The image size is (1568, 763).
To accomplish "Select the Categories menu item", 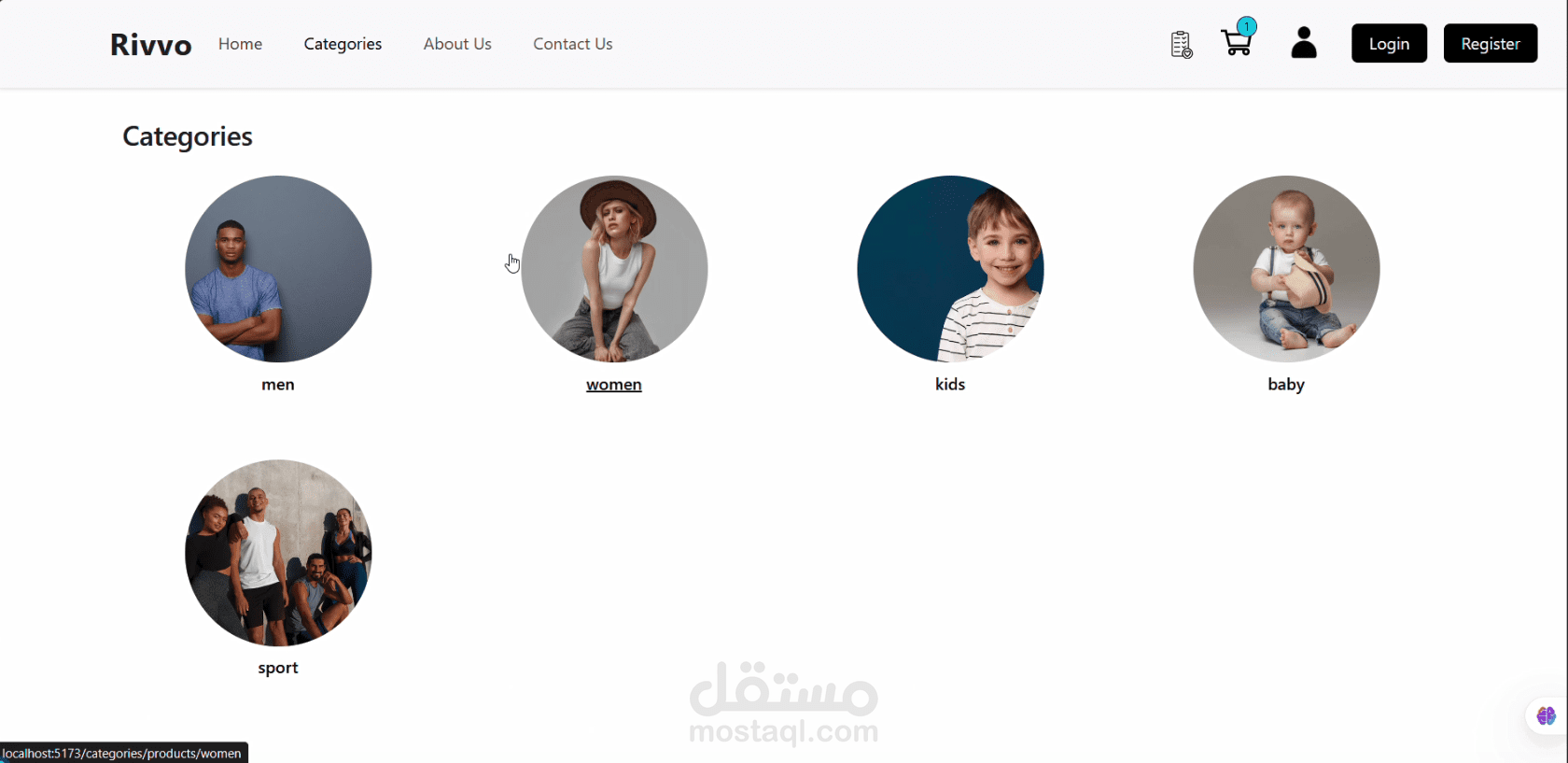I will coord(343,44).
